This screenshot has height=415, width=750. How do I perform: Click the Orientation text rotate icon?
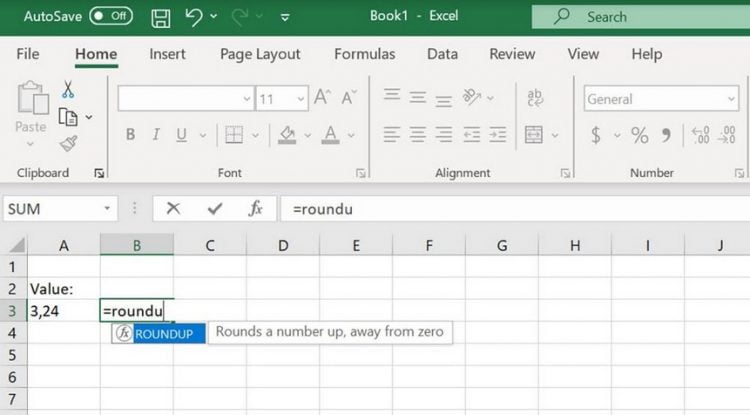click(472, 97)
